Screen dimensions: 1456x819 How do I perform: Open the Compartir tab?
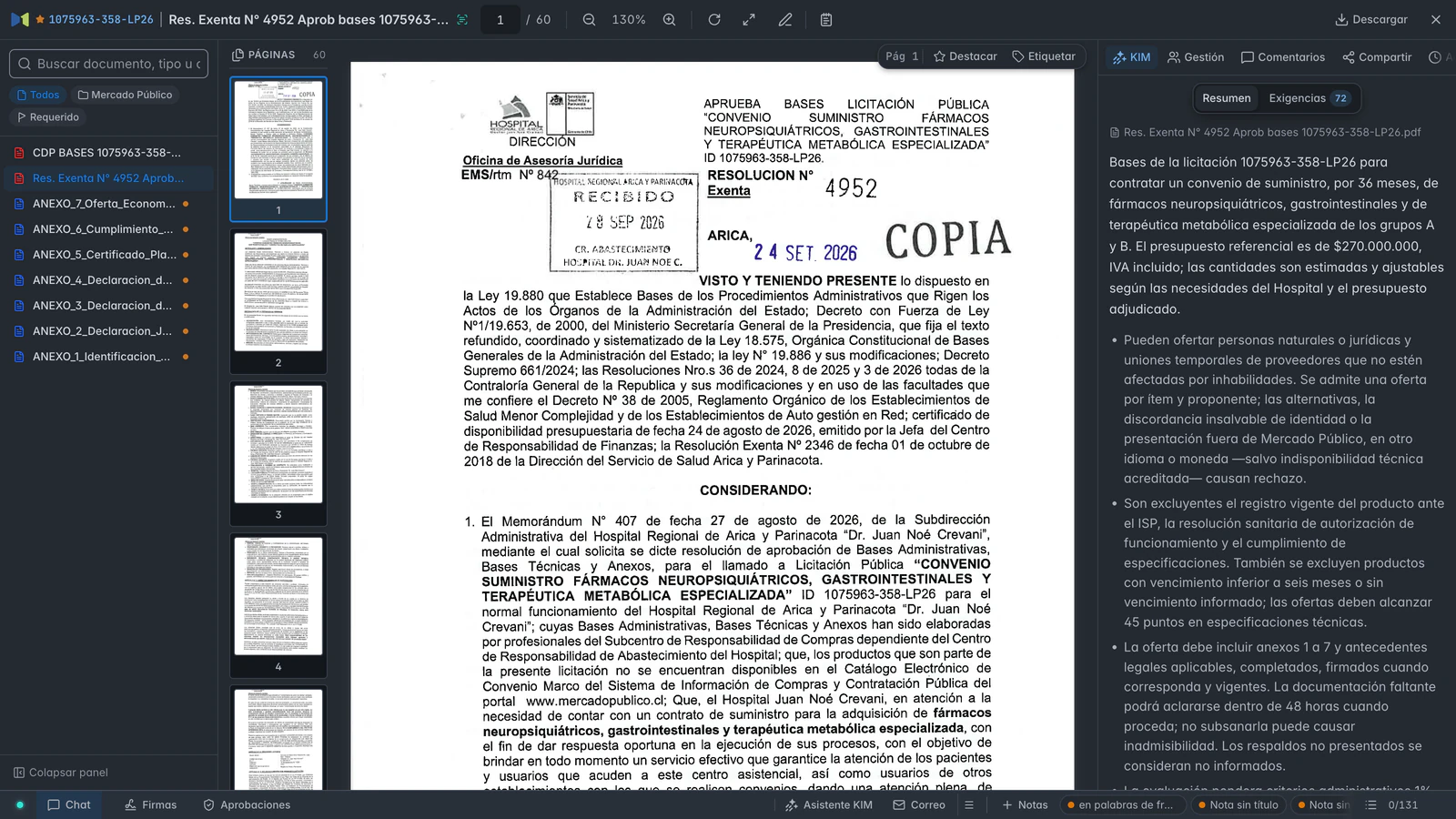click(x=1377, y=57)
